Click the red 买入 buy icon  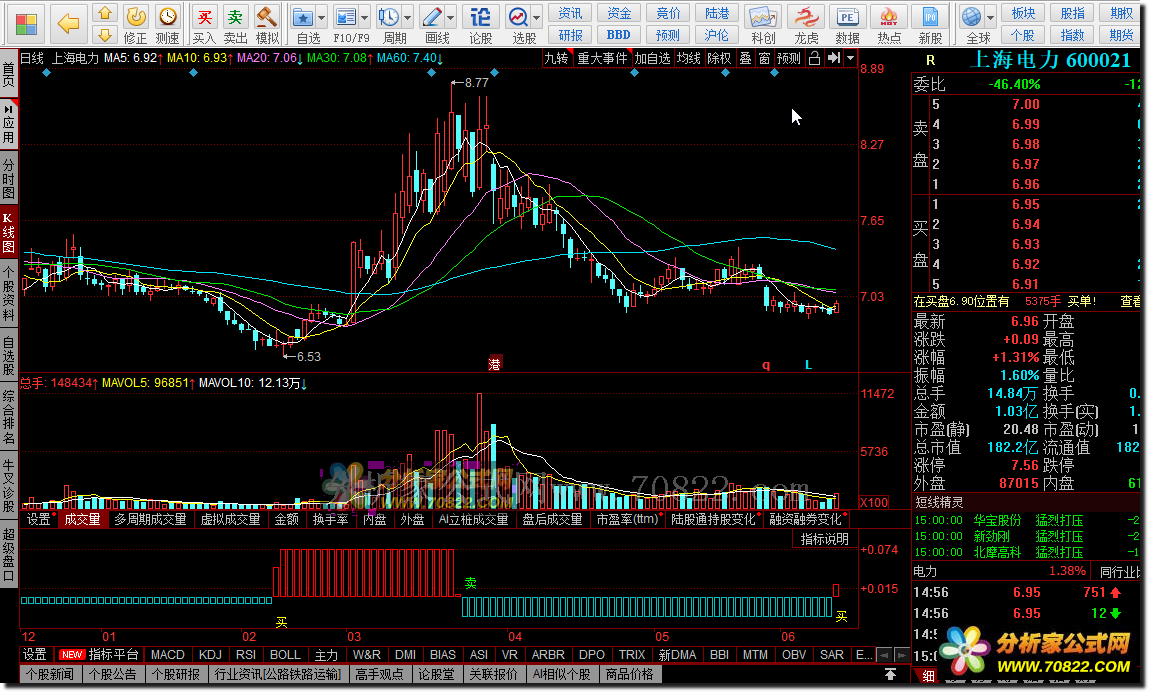point(205,16)
